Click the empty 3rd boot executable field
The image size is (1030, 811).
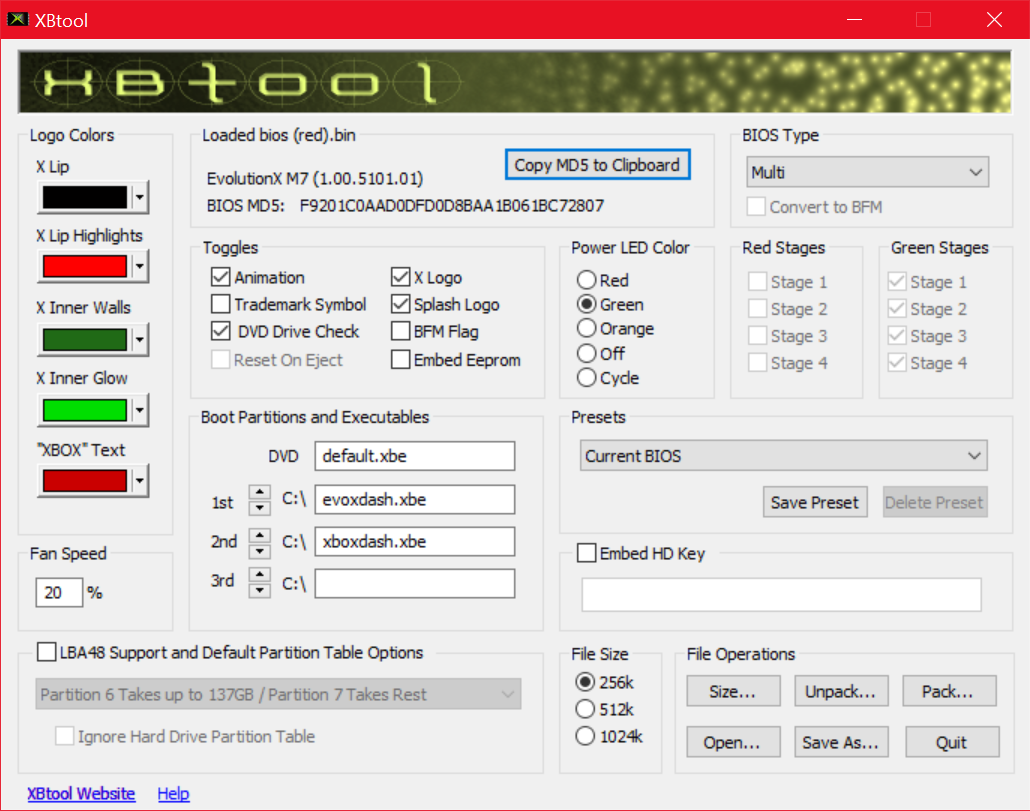[x=414, y=584]
